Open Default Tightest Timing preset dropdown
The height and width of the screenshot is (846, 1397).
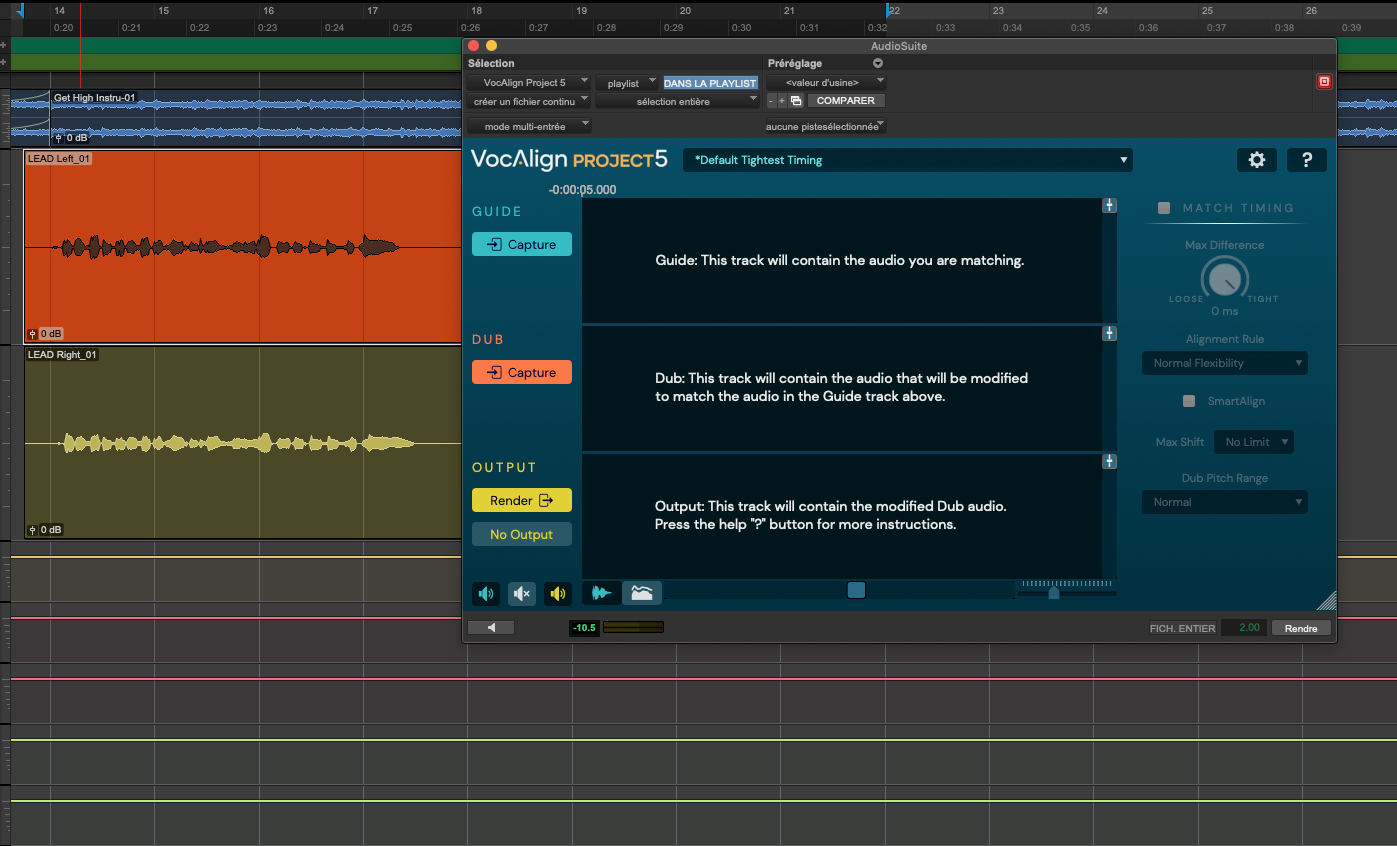pos(908,160)
